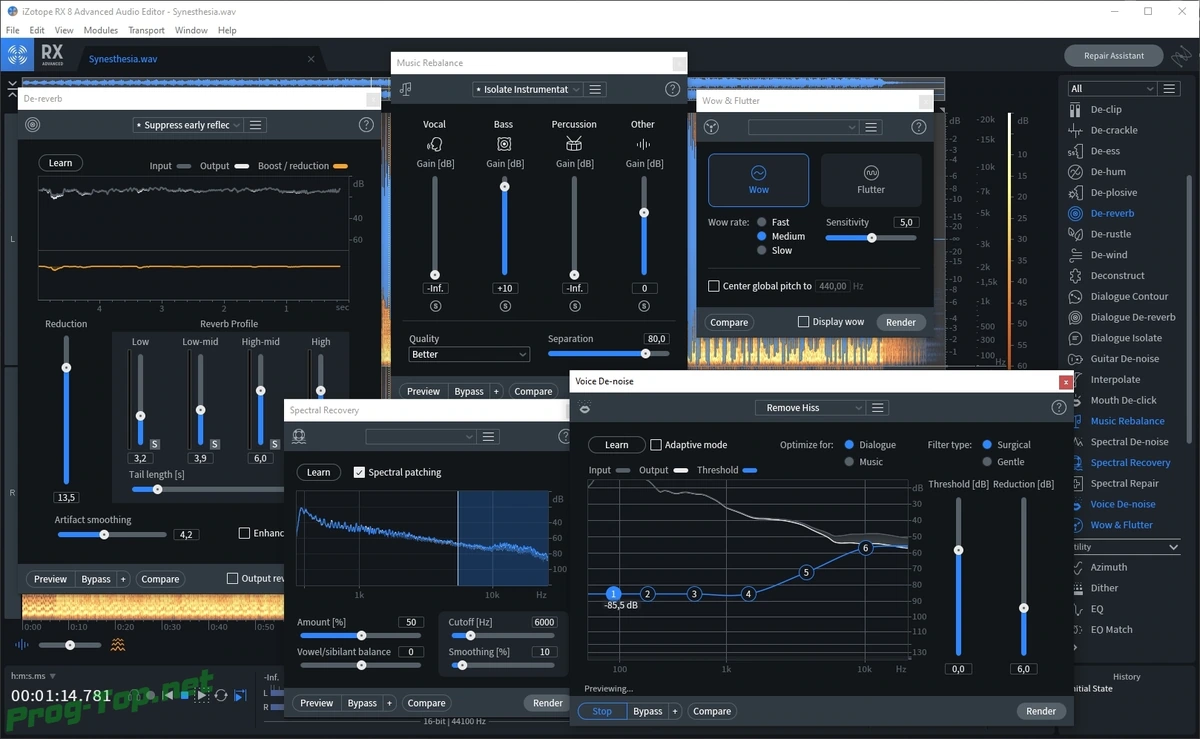Screen dimensions: 1200x739
Task: Optimize Voice De-noise for Music
Action: tap(849, 462)
